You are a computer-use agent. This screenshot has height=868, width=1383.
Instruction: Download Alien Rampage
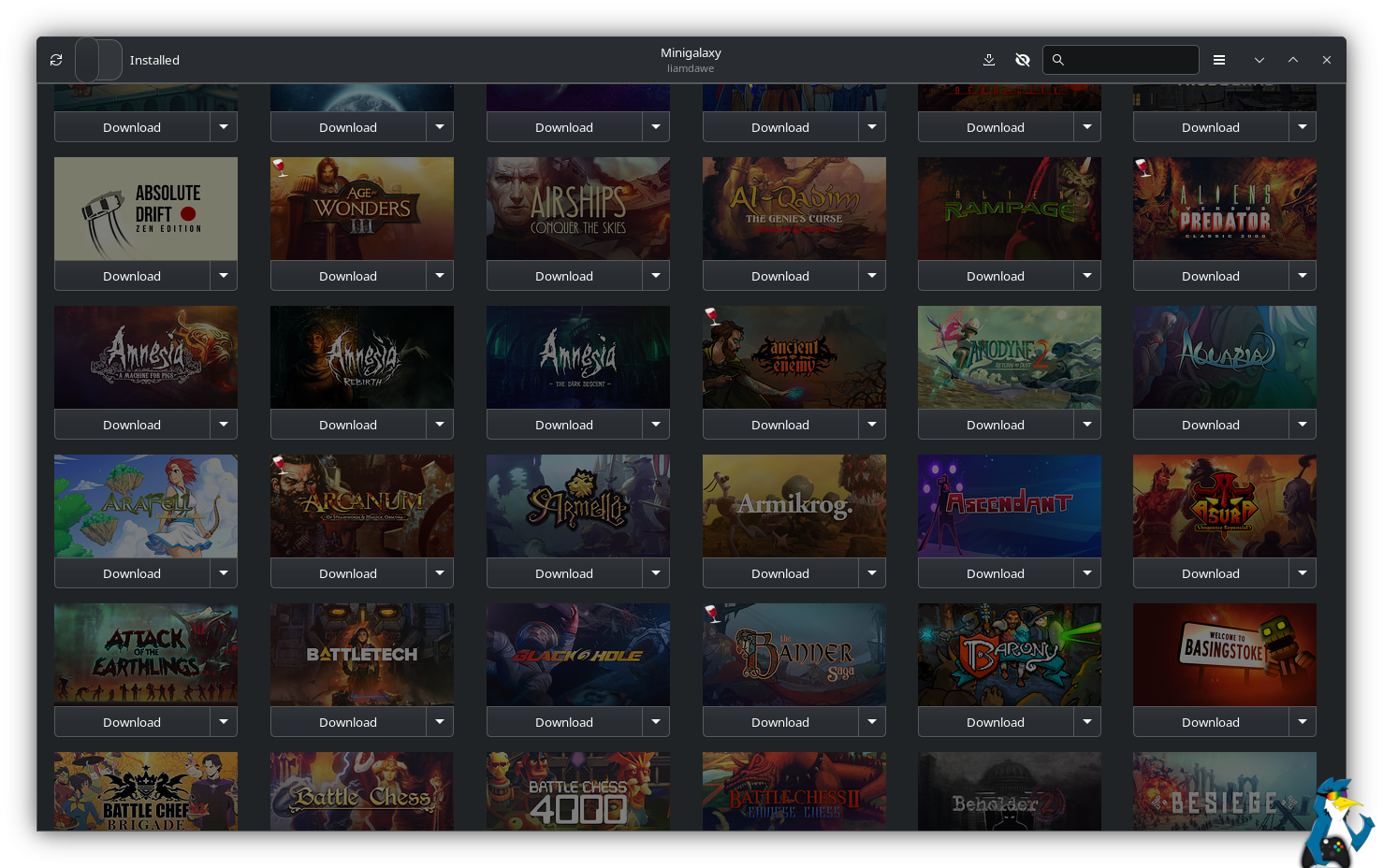click(996, 276)
